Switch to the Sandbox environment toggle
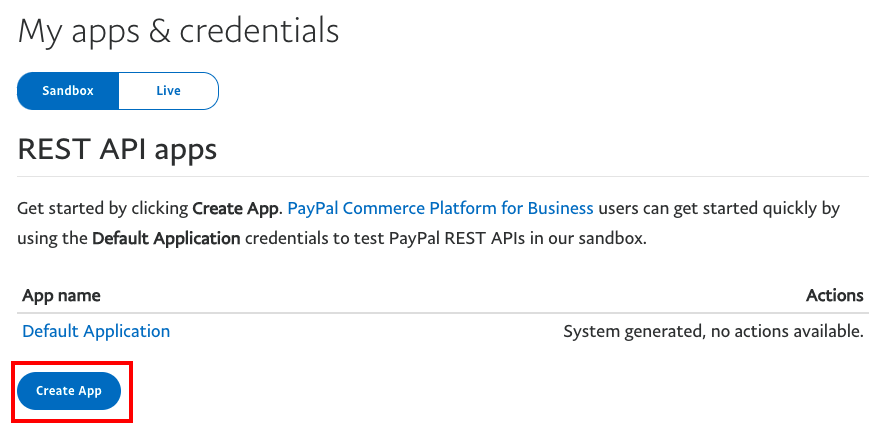 tap(68, 91)
